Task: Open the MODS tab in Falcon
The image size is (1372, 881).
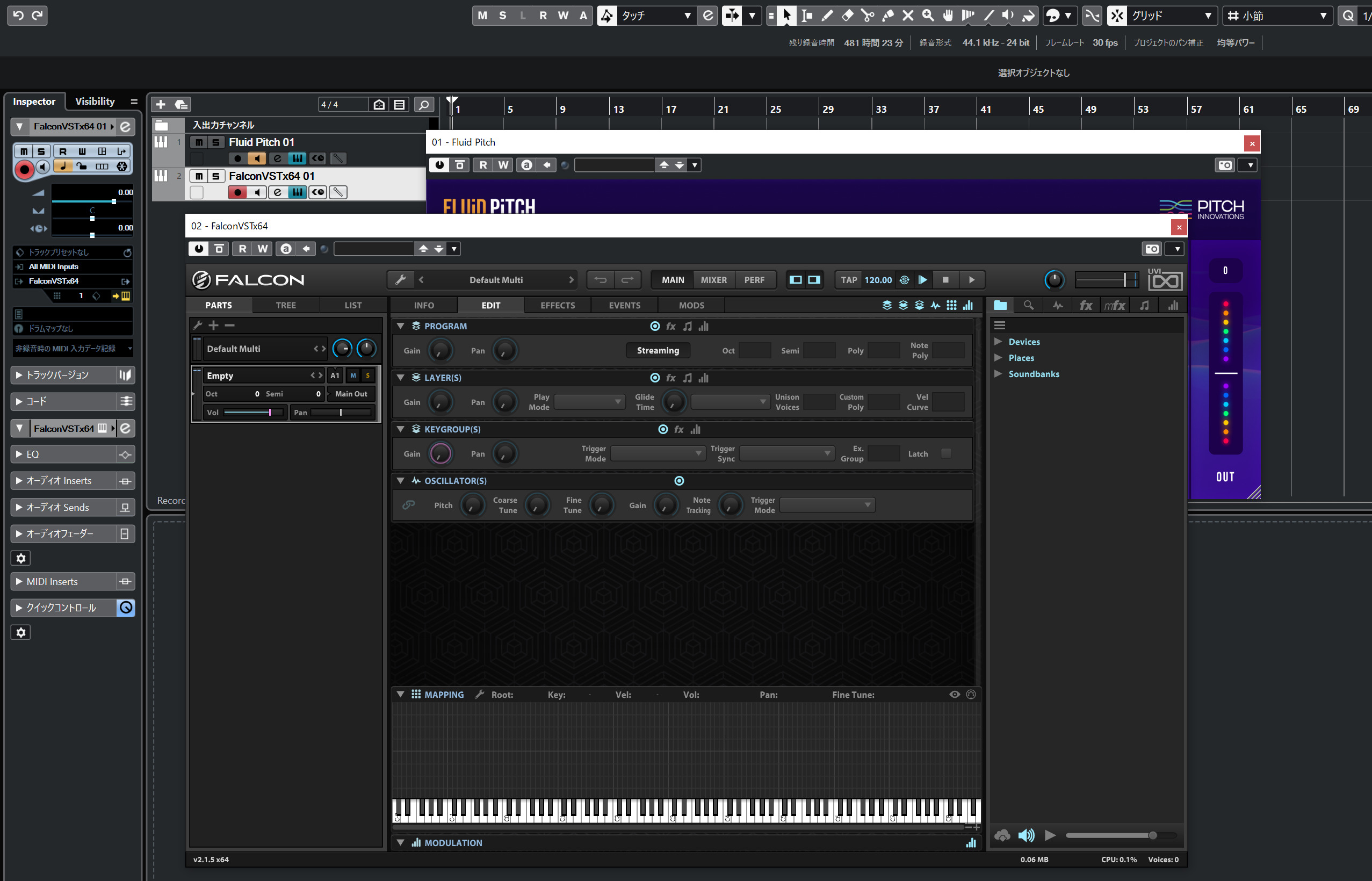Action: coord(691,306)
